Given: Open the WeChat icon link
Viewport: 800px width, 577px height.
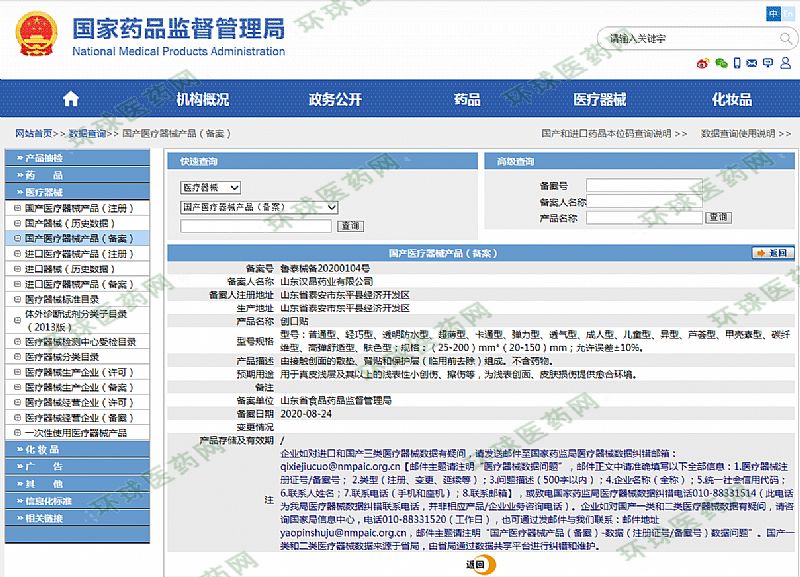Looking at the screenshot, I should 720,63.
